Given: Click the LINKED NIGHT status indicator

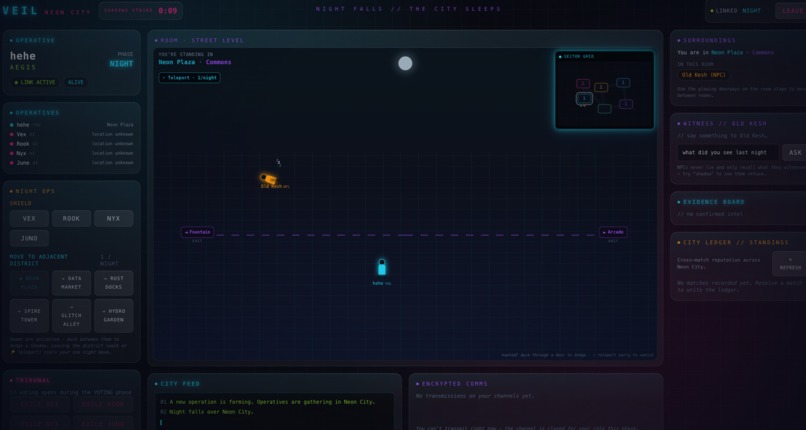Looking at the screenshot, I should pyautogui.click(x=736, y=11).
